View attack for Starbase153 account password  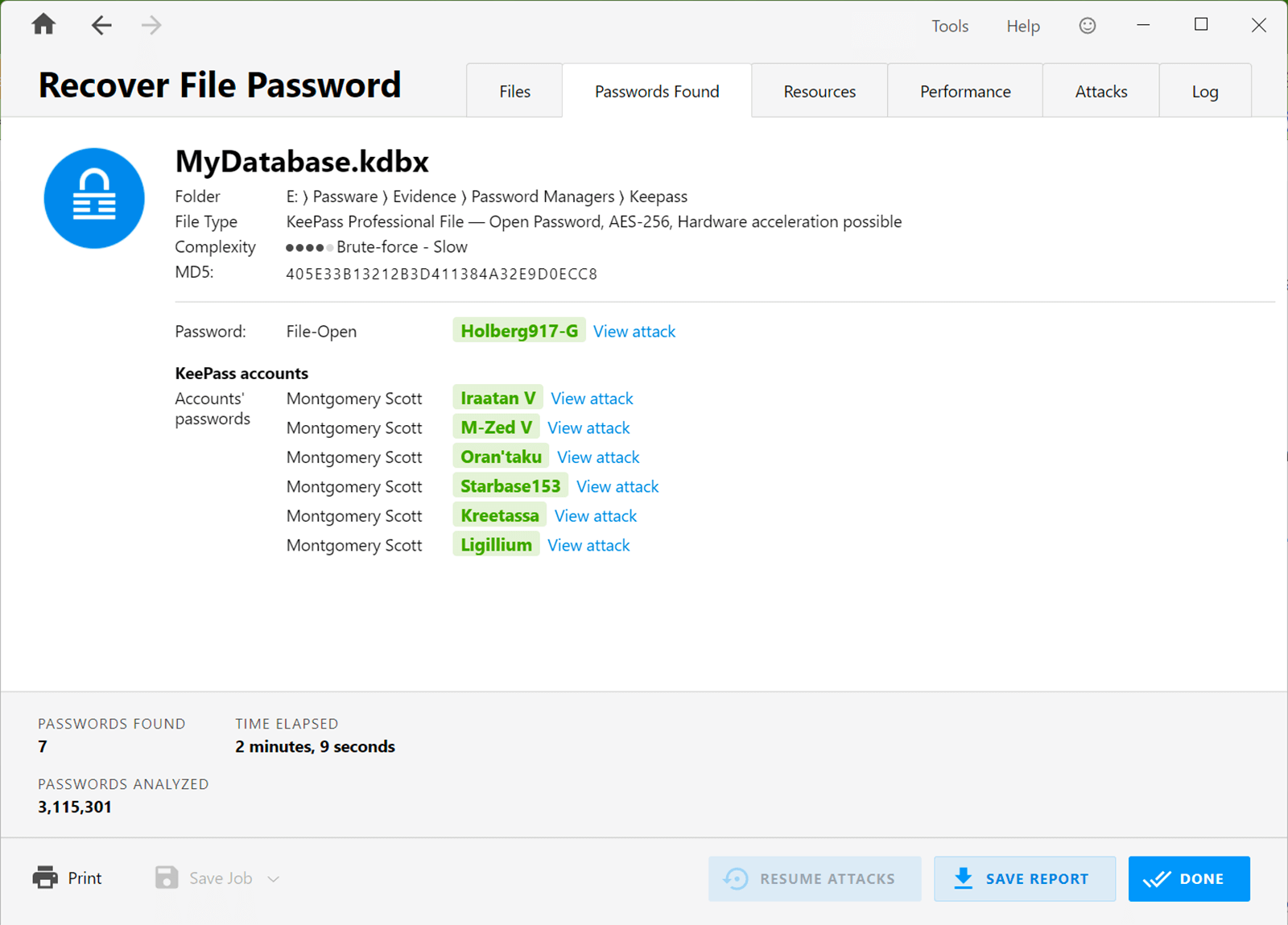(617, 486)
